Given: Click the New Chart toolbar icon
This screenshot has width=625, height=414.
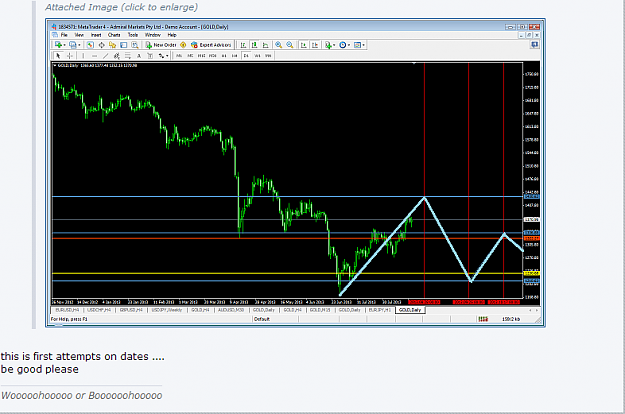Looking at the screenshot, I should tap(58, 45).
